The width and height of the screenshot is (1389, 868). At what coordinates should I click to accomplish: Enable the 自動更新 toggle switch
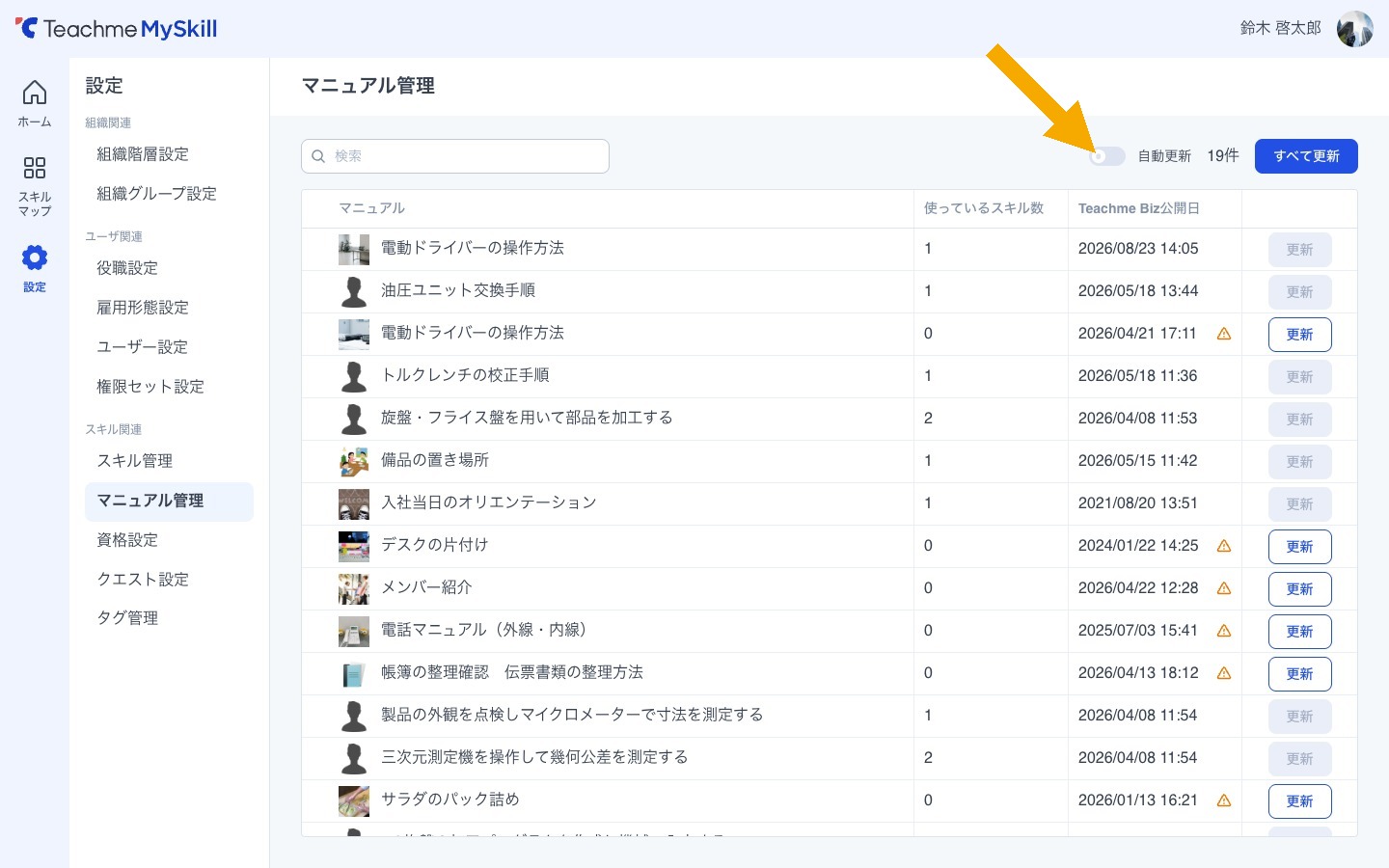pyautogui.click(x=1107, y=156)
